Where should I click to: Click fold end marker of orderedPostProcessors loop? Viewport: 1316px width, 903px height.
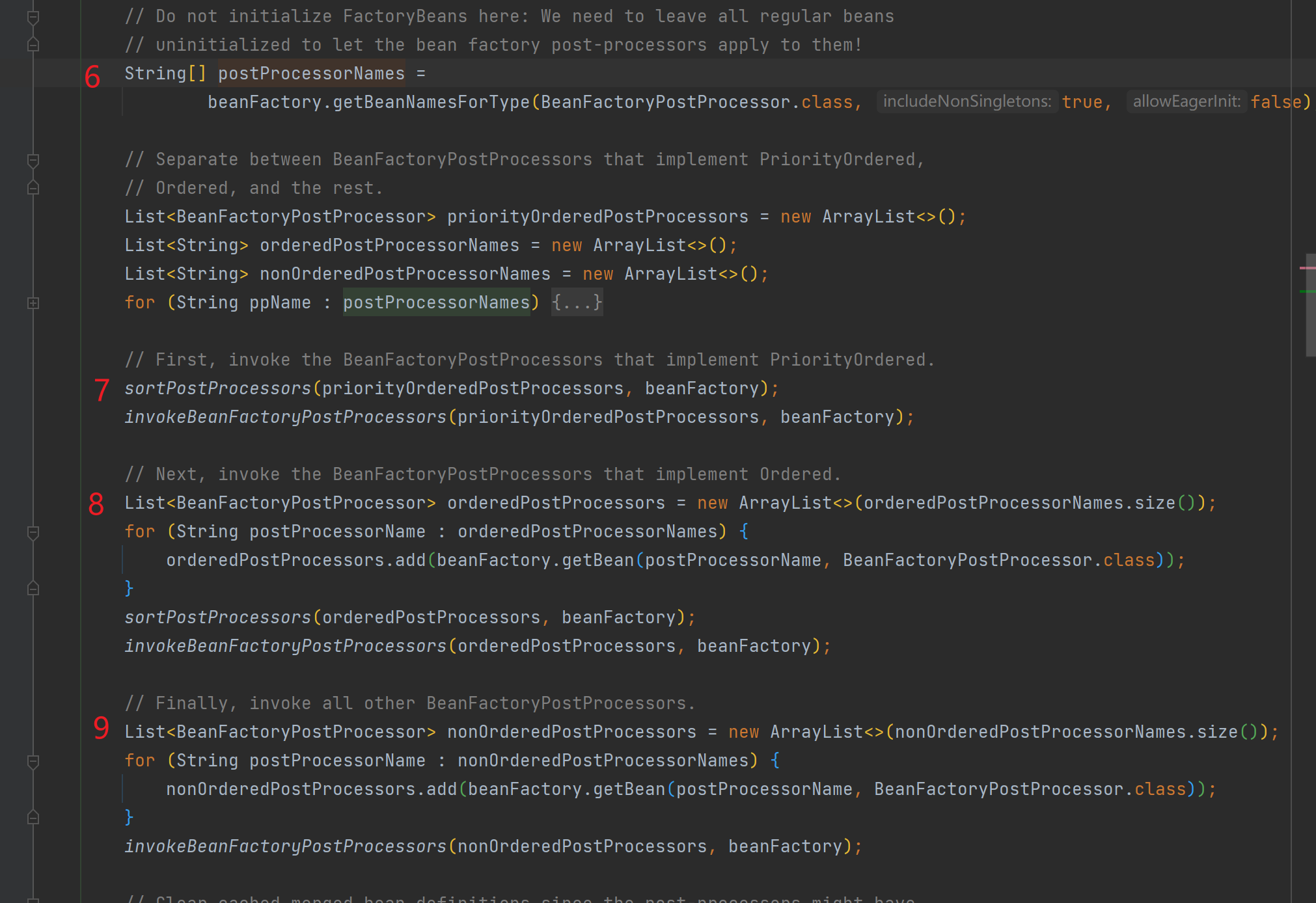click(x=33, y=589)
